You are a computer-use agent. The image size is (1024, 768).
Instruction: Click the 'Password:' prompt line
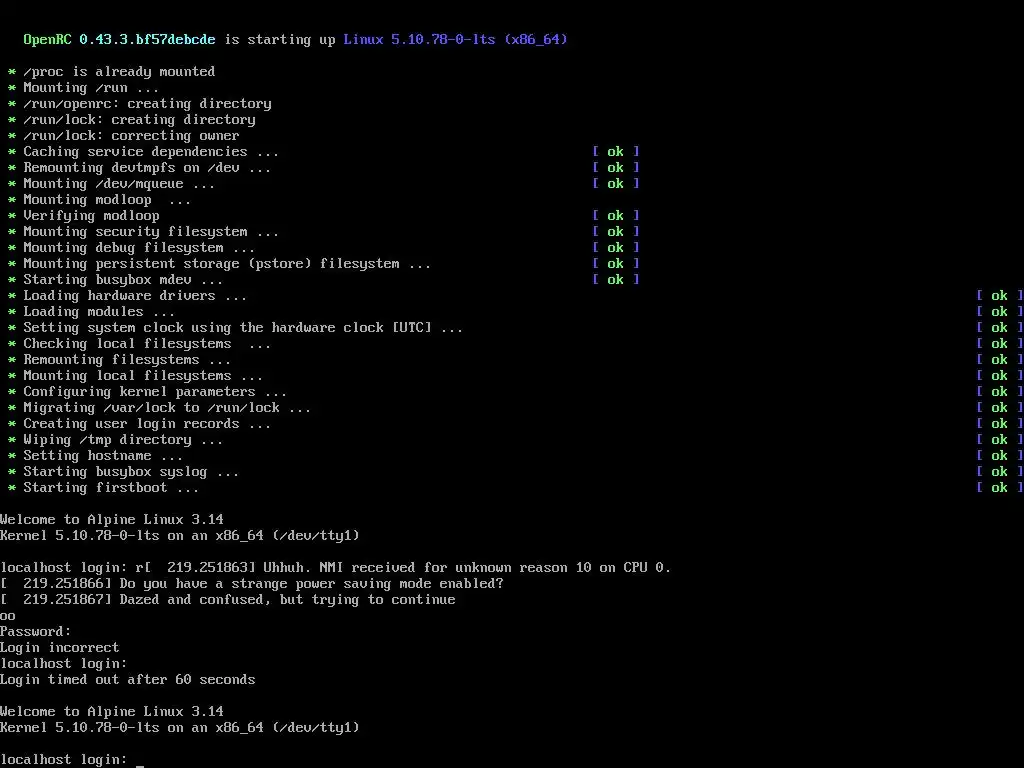pyautogui.click(x=36, y=632)
